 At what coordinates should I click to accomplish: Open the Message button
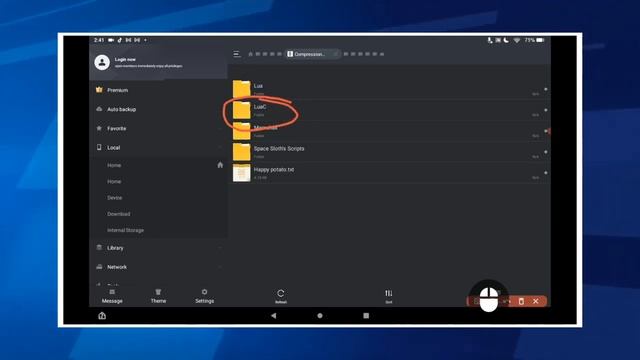112,296
